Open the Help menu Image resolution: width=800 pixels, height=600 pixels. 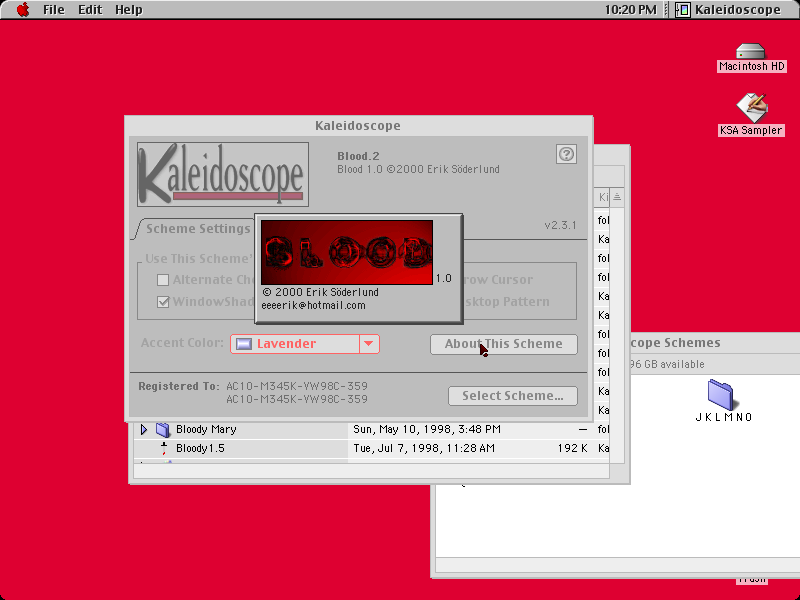(x=129, y=10)
